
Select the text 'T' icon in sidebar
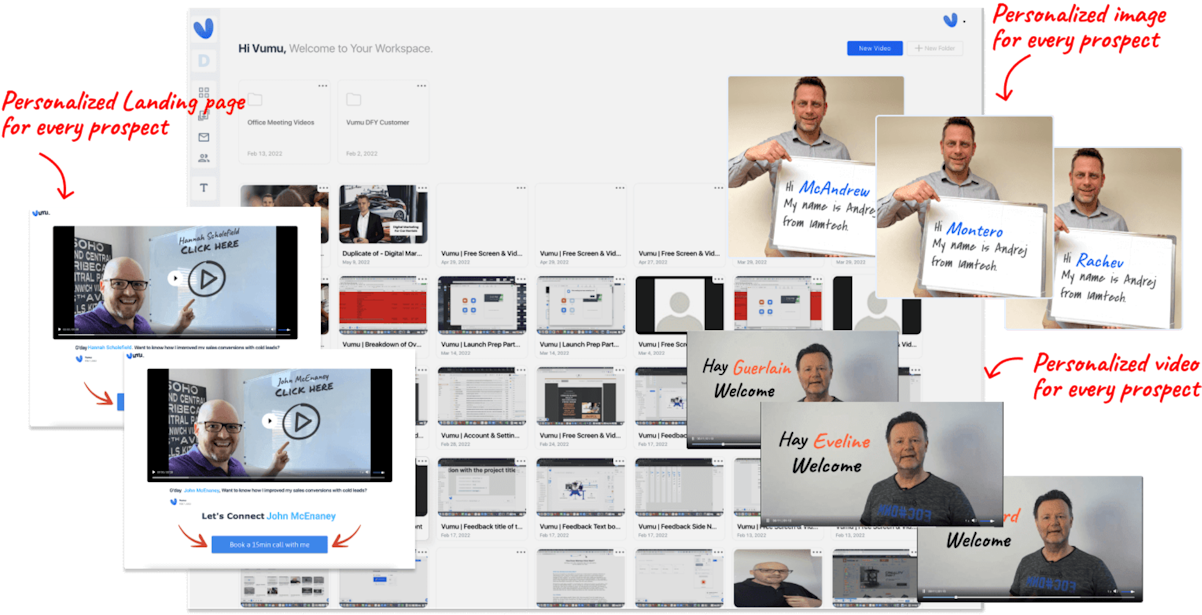[x=204, y=188]
